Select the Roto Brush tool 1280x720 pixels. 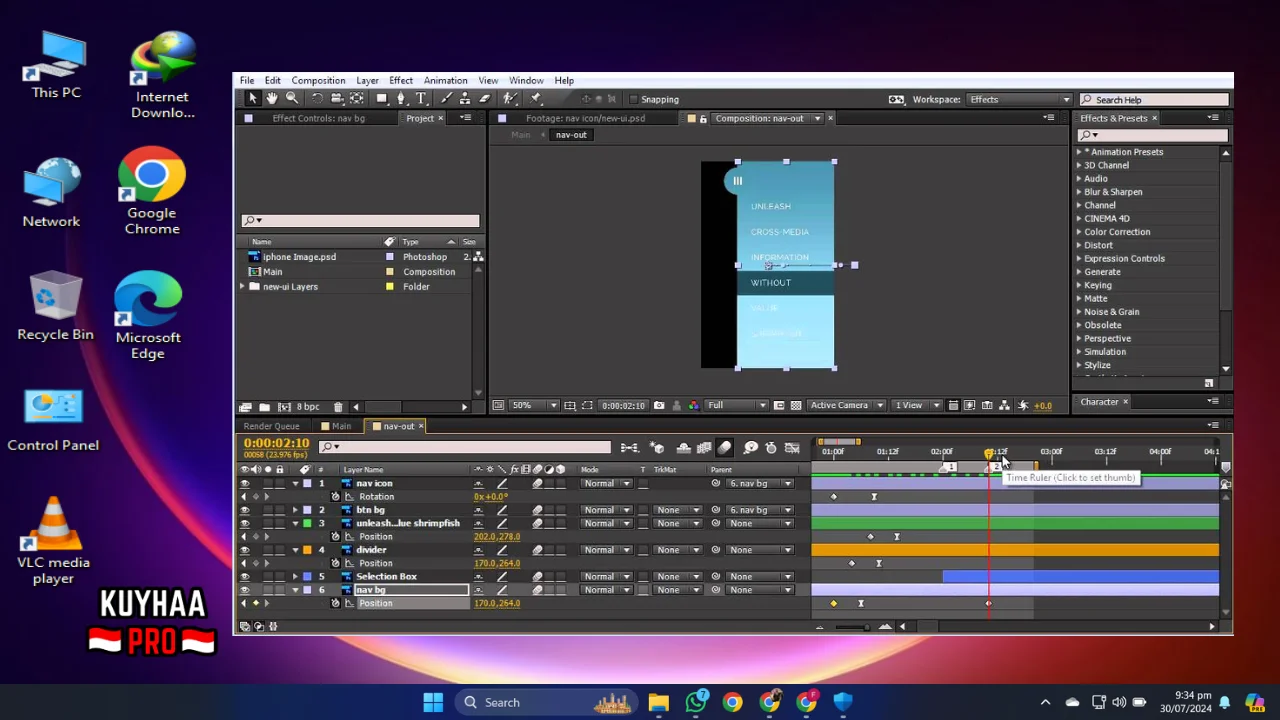510,98
